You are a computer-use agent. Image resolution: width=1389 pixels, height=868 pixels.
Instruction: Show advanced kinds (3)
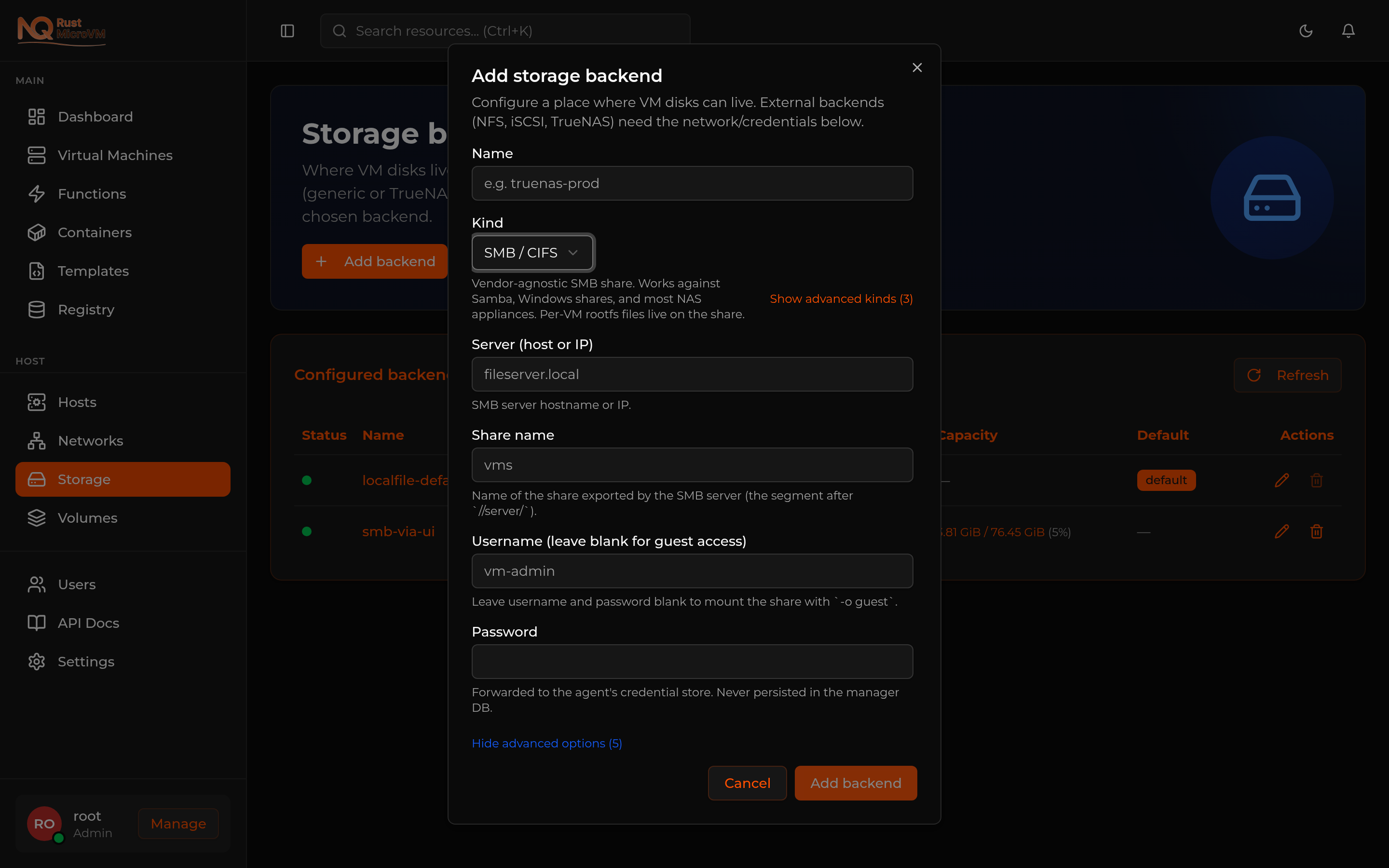[841, 299]
